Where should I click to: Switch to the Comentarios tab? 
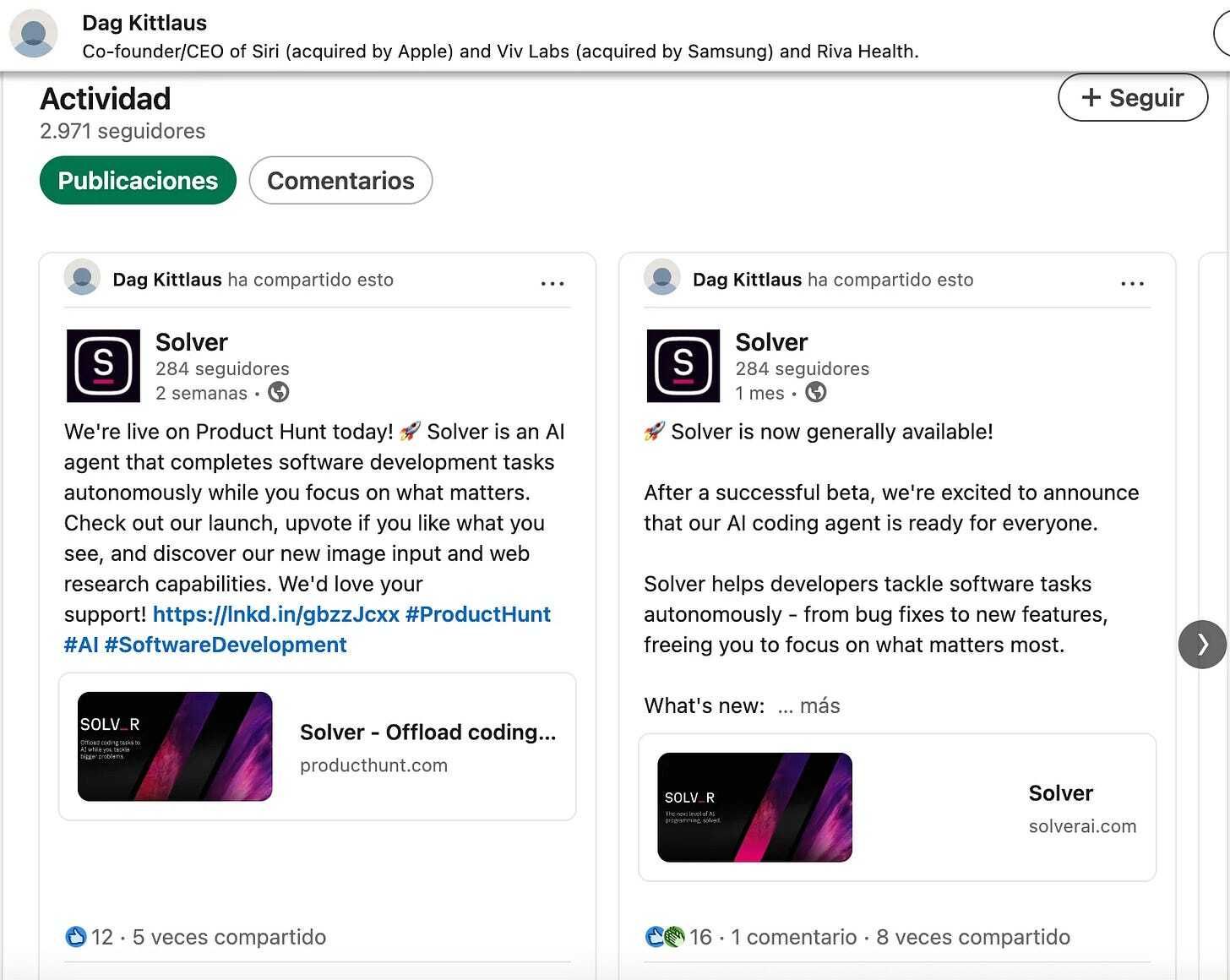340,180
